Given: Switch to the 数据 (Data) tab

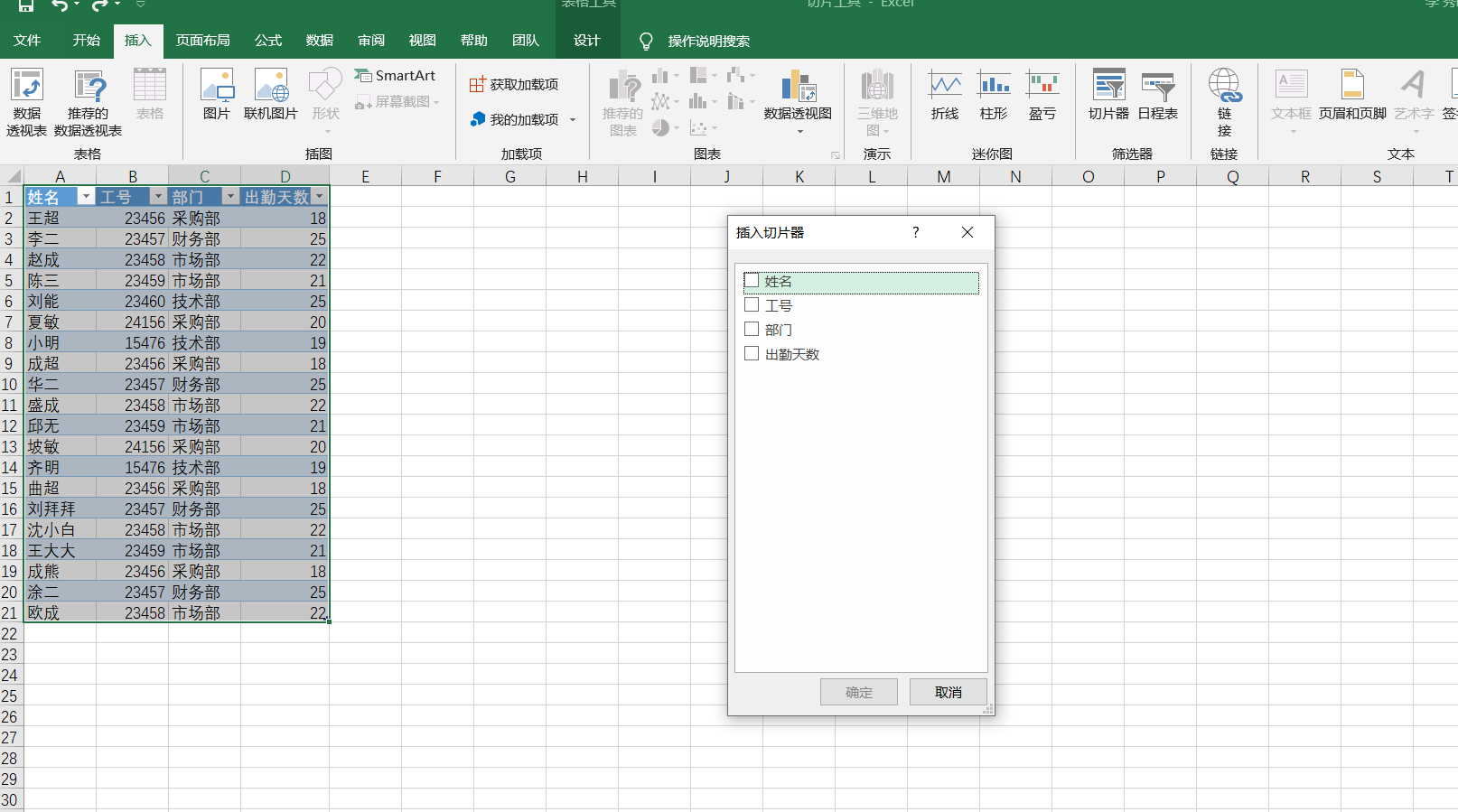Looking at the screenshot, I should 320,41.
